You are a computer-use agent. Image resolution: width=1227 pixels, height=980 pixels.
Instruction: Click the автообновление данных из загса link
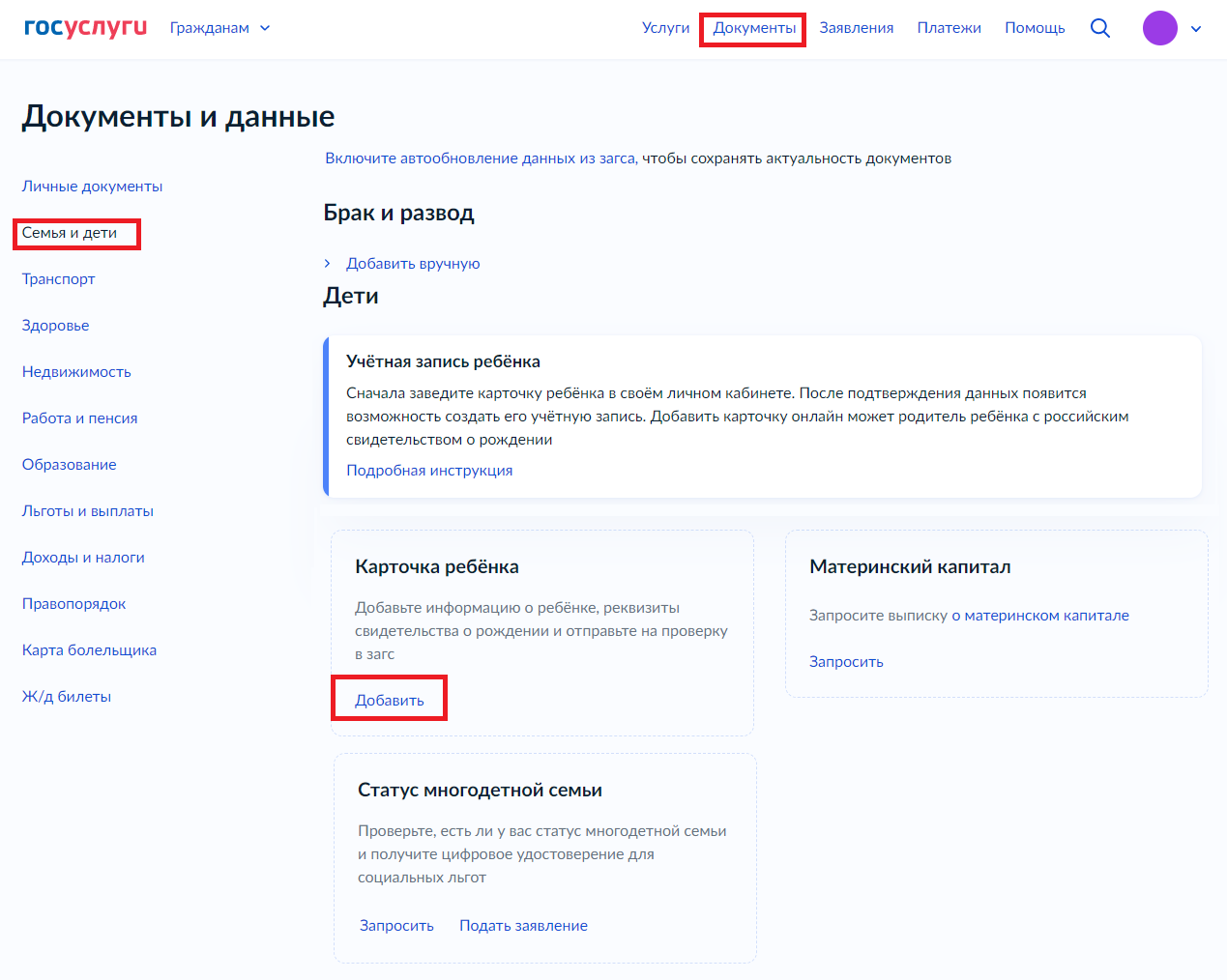tap(481, 159)
